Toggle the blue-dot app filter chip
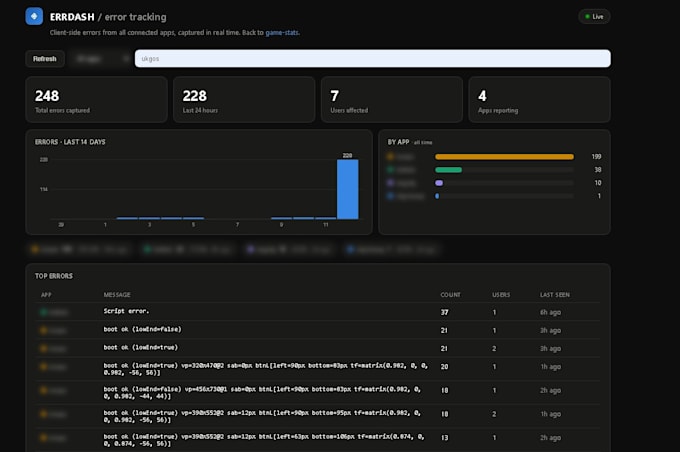This screenshot has height=452, width=680. pyautogui.click(x=392, y=249)
